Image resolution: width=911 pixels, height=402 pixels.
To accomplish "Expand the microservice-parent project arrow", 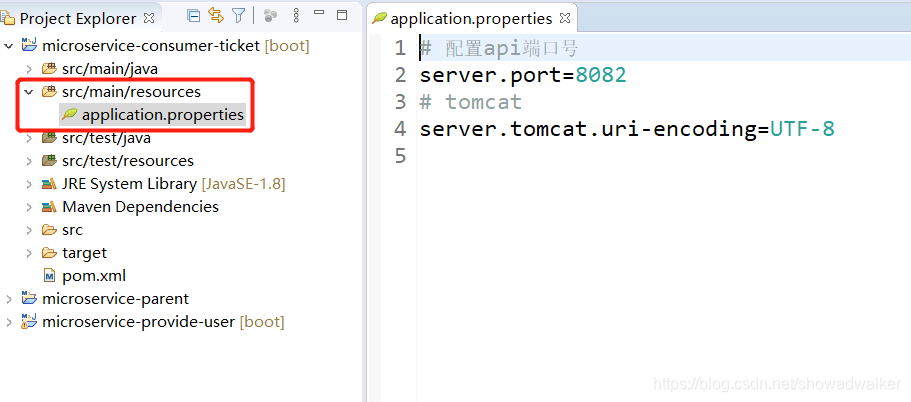I will click(9, 299).
